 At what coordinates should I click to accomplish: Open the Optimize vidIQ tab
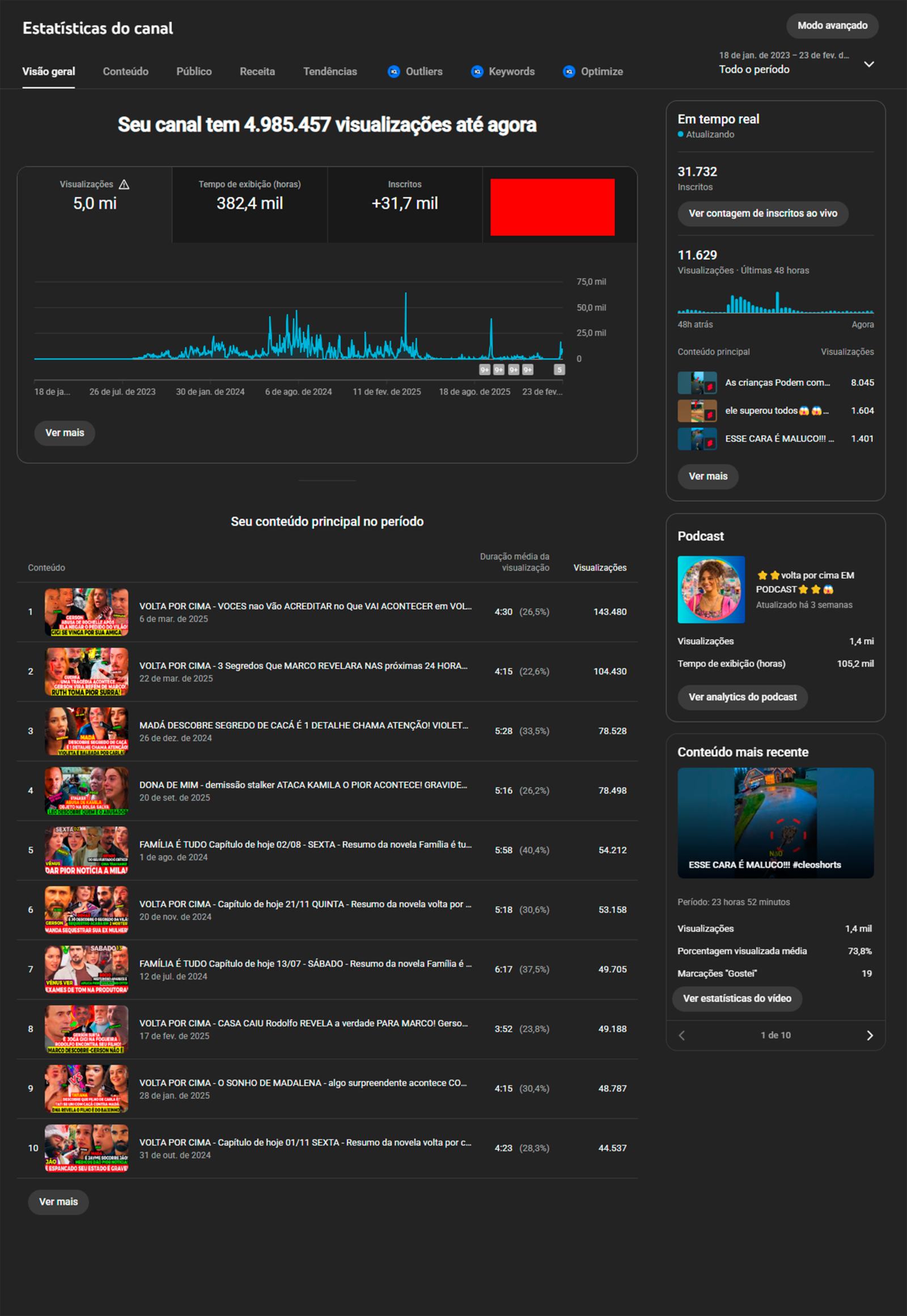coord(593,71)
